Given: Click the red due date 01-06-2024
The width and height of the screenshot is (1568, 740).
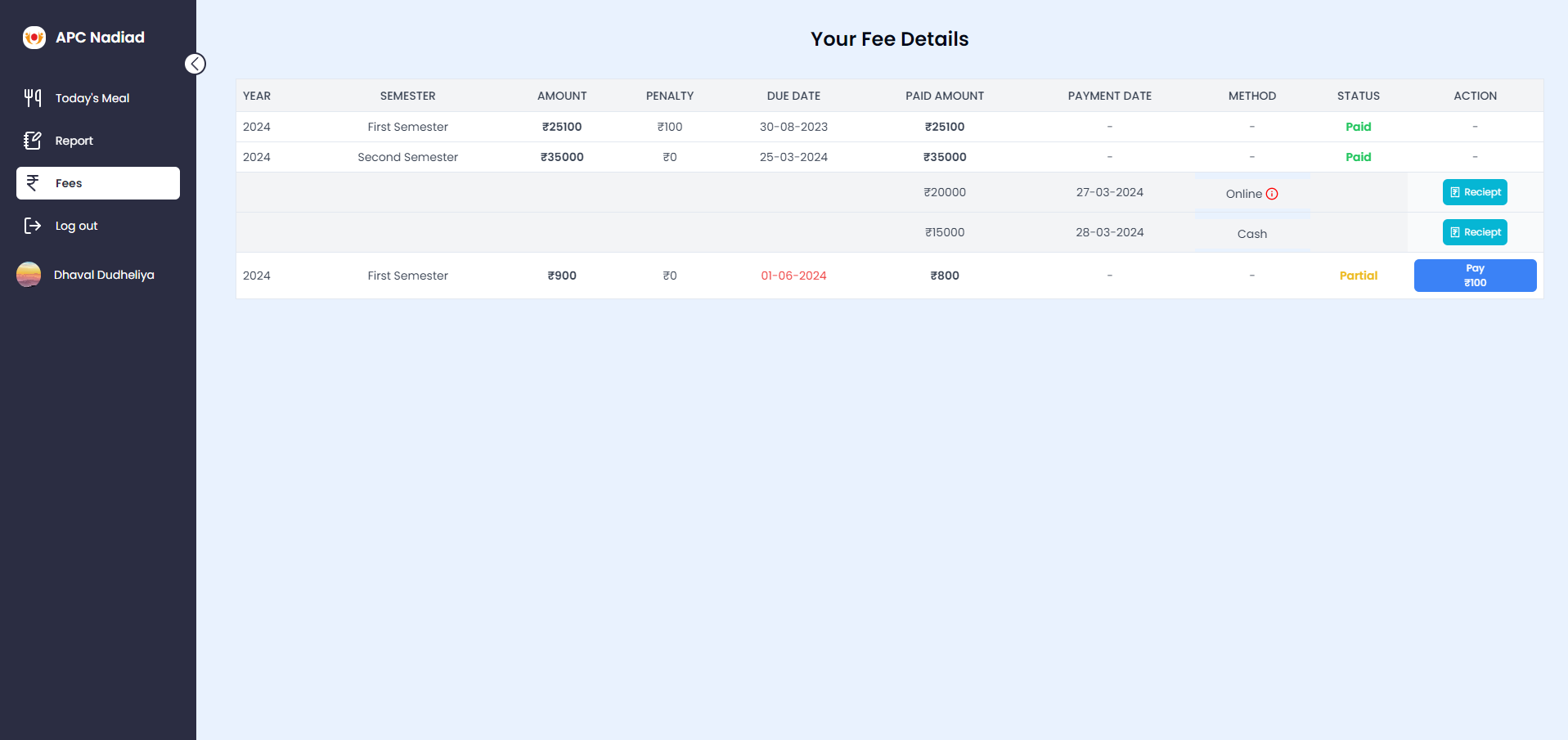Looking at the screenshot, I should coord(793,276).
